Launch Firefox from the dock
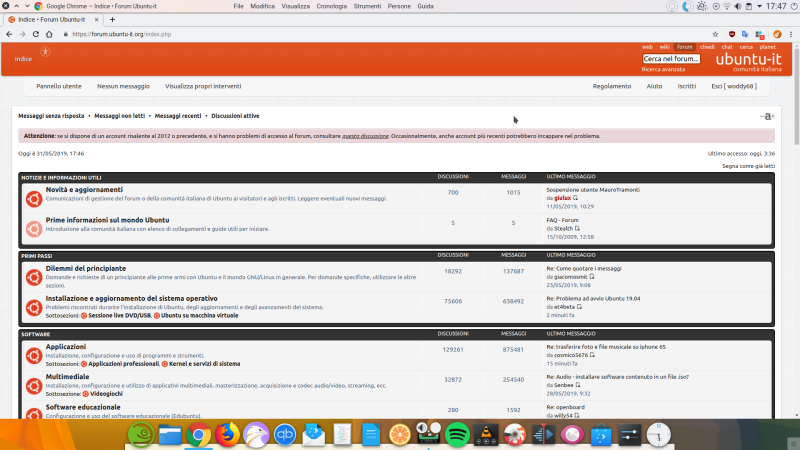Image resolution: width=800 pixels, height=450 pixels. pos(227,435)
